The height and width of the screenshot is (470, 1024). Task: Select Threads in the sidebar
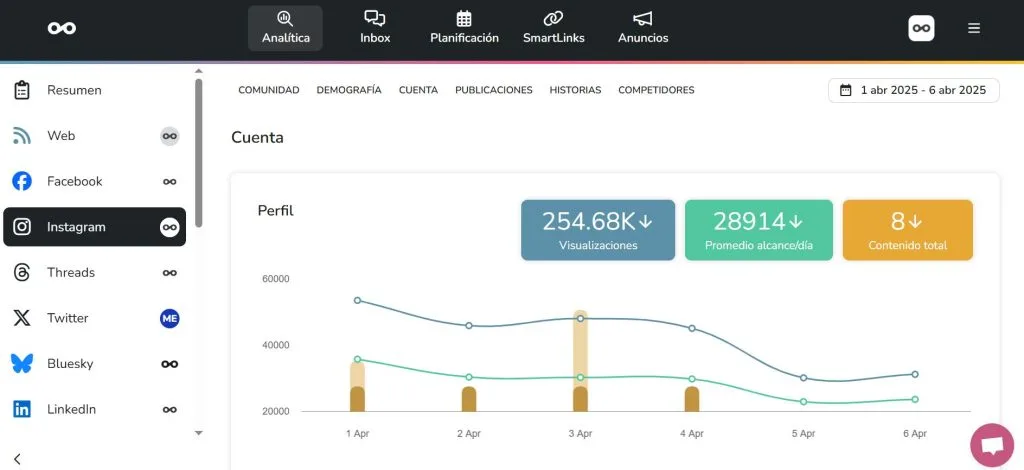point(95,272)
